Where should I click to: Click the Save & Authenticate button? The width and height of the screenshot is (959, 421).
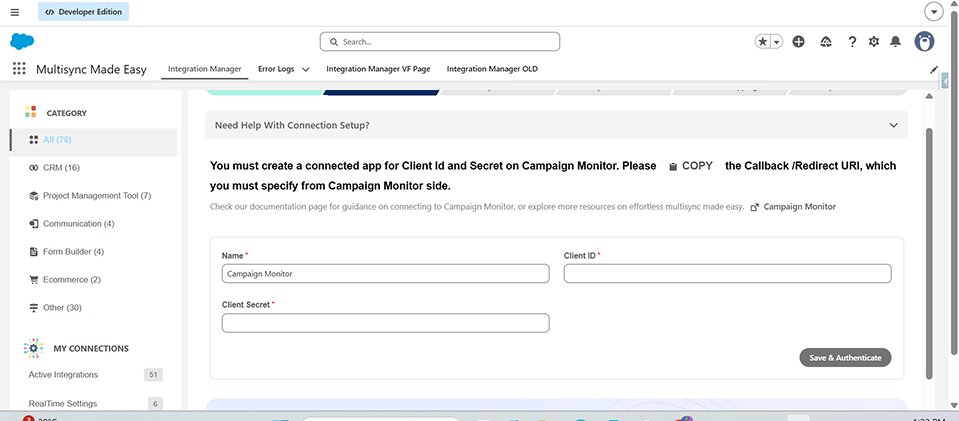(845, 357)
